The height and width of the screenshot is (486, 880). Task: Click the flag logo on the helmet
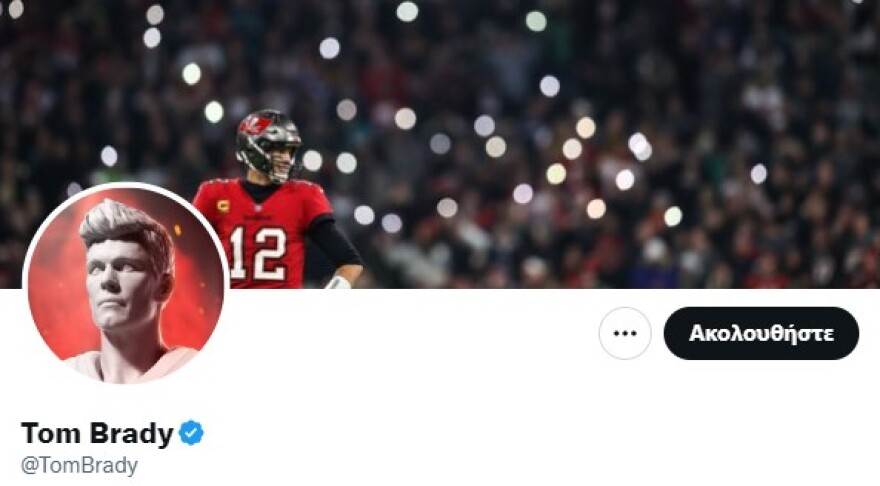pos(255,125)
